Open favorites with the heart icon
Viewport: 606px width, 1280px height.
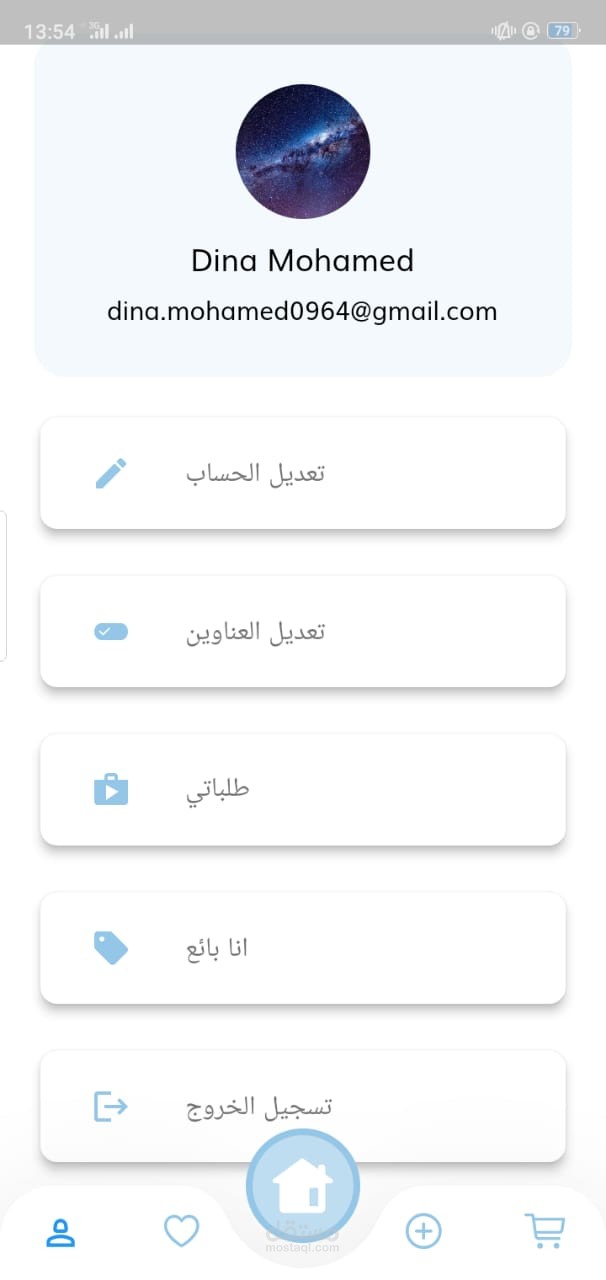point(181,1231)
